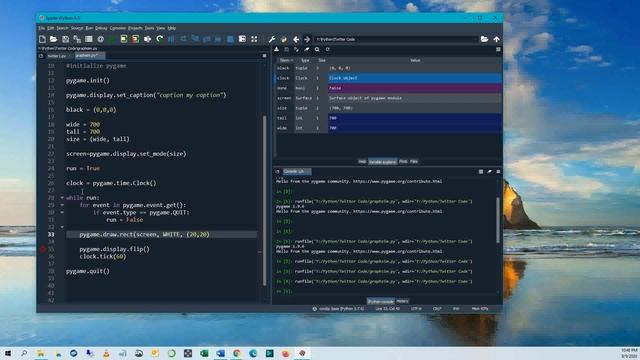
Task: Select the clock variable row
Action: (x=389, y=78)
